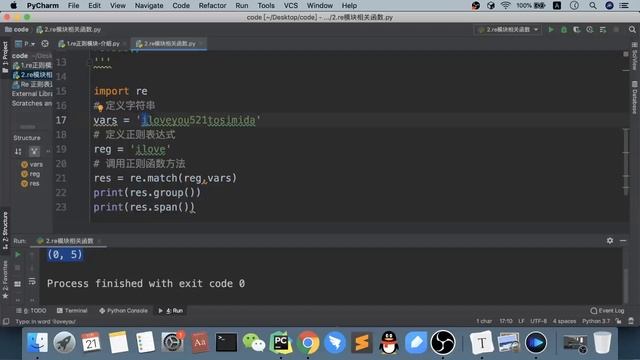Screen dimensions: 640x360
Task: Expand Scratches and Consoles node
Action: pos(32,104)
